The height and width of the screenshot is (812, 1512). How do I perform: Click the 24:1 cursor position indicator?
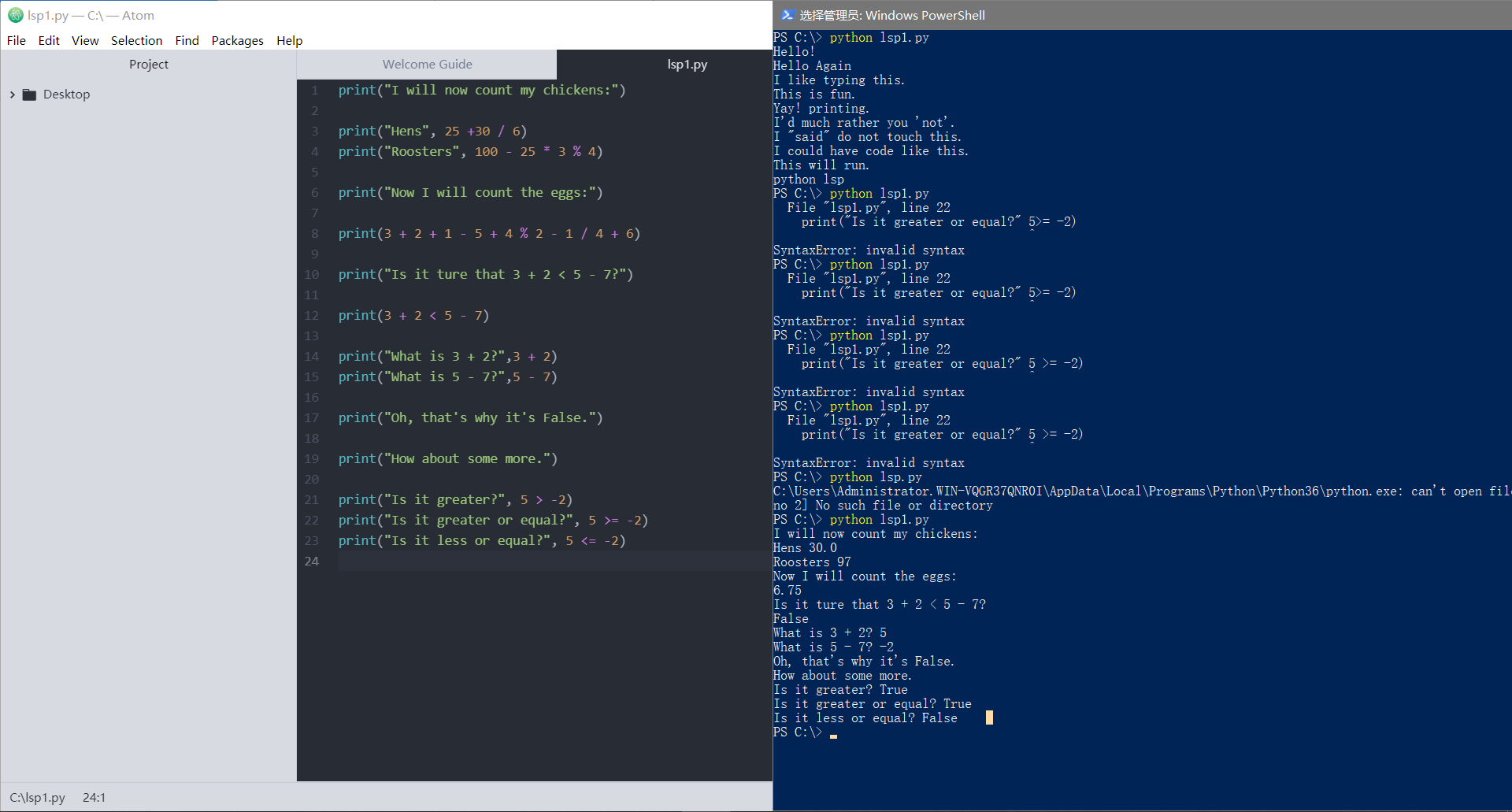pyautogui.click(x=94, y=797)
